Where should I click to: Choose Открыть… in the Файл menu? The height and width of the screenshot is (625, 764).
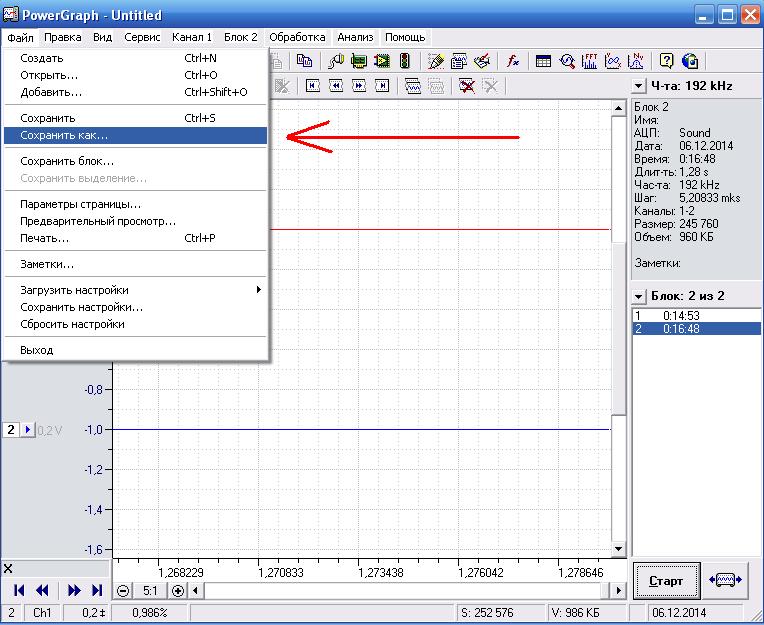click(x=135, y=75)
